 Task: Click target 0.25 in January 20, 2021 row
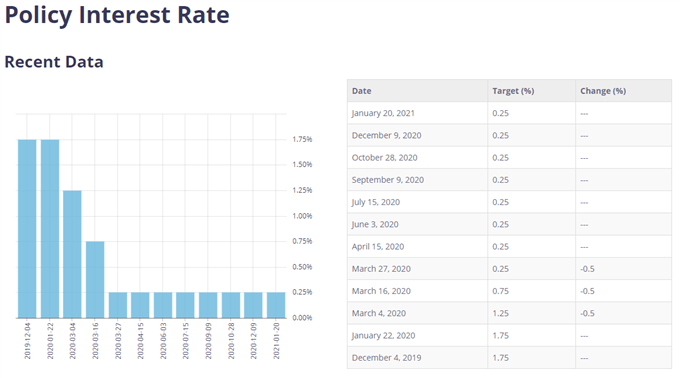click(x=500, y=113)
